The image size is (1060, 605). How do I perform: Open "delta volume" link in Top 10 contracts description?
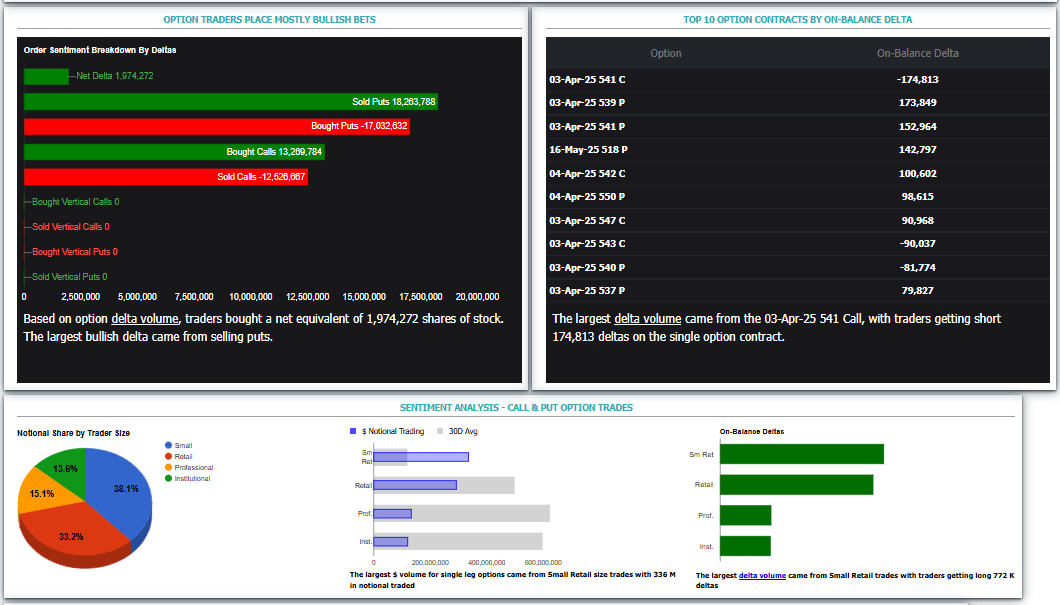(648, 318)
